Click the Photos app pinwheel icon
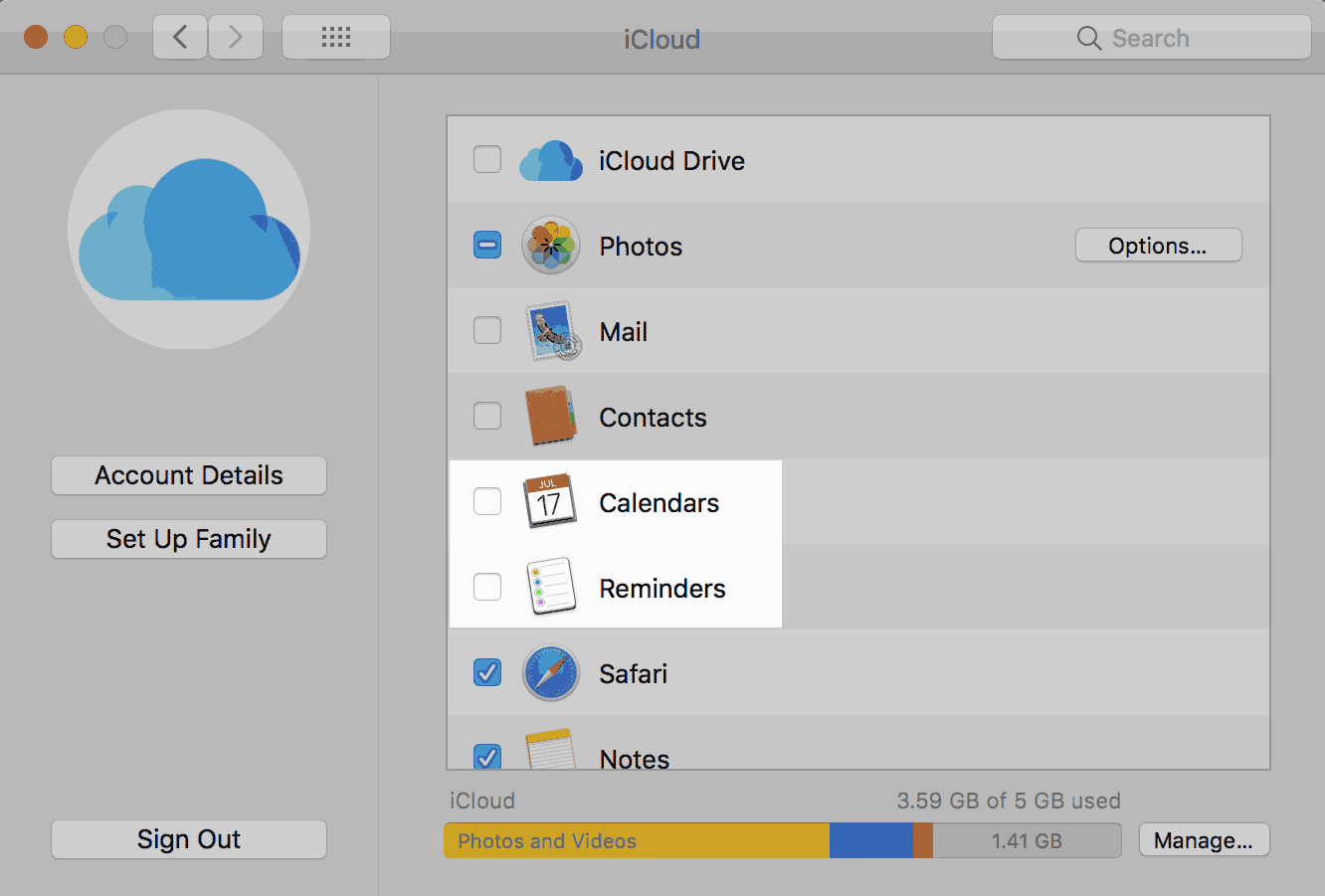Image resolution: width=1325 pixels, height=896 pixels. pos(551,246)
